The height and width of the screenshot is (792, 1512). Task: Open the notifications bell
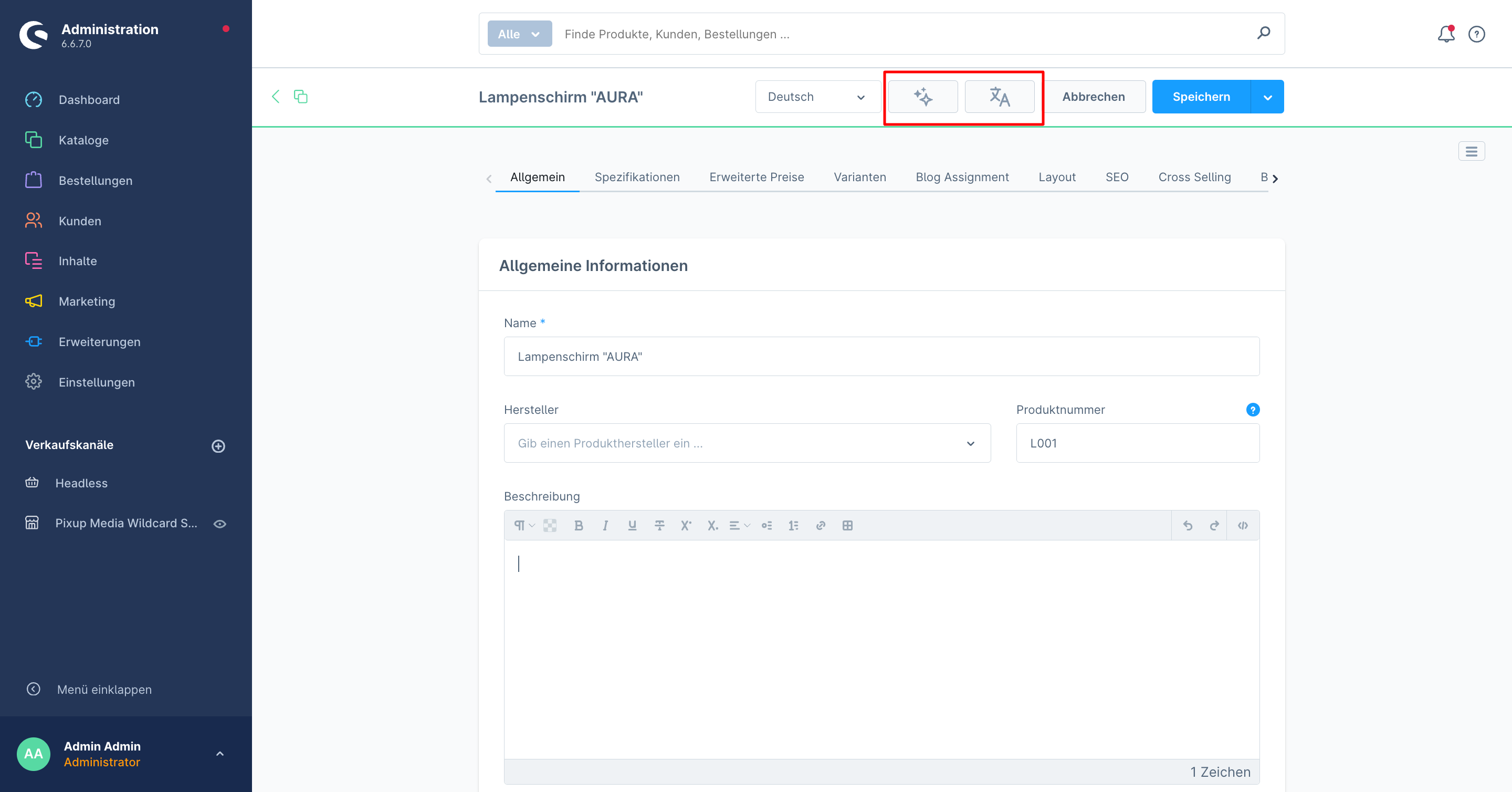pos(1446,34)
